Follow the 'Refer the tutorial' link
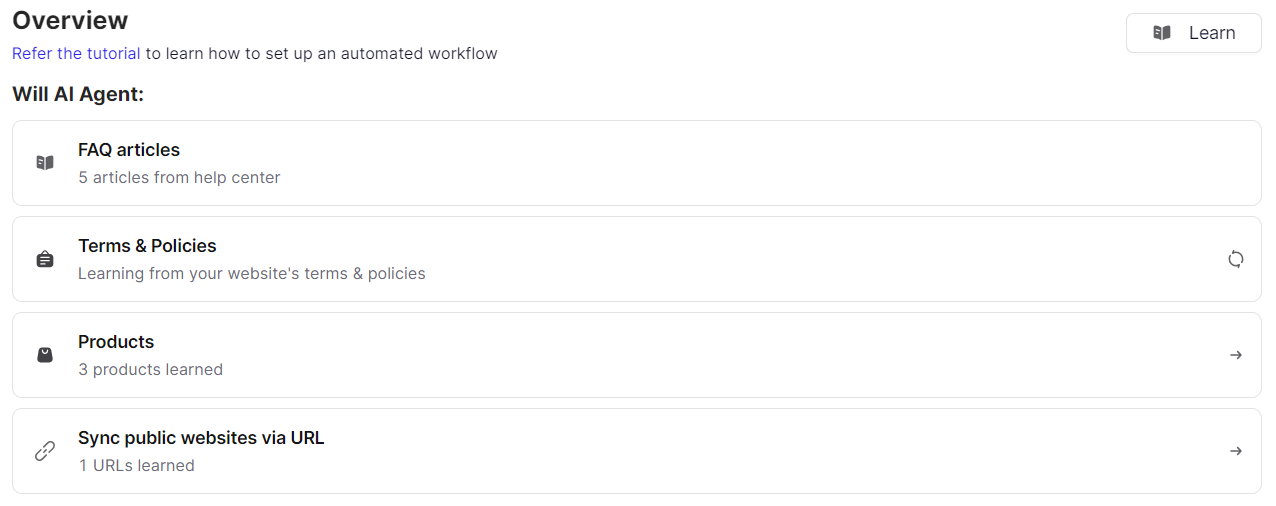The width and height of the screenshot is (1276, 506). coord(76,53)
